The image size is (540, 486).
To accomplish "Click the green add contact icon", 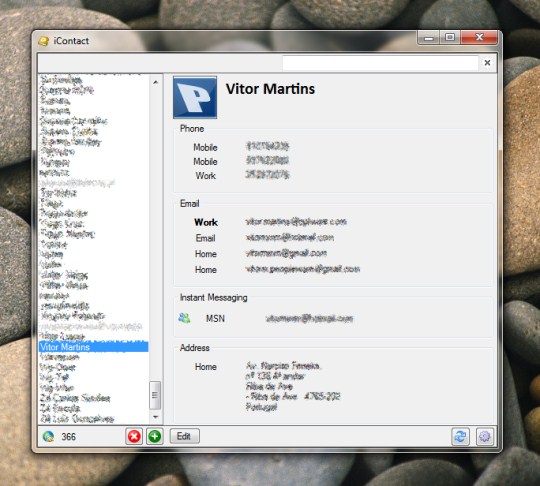I will 155,436.
